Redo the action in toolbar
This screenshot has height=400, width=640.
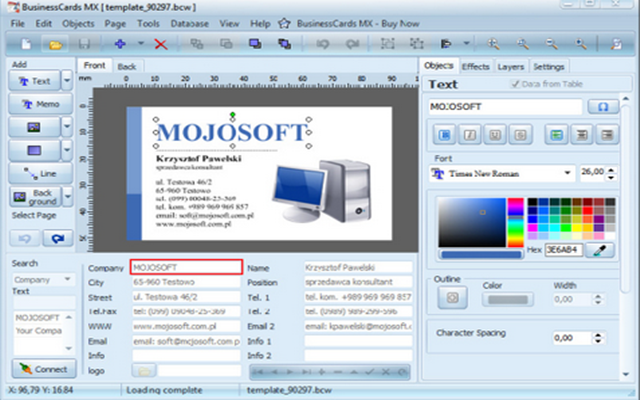coord(352,44)
